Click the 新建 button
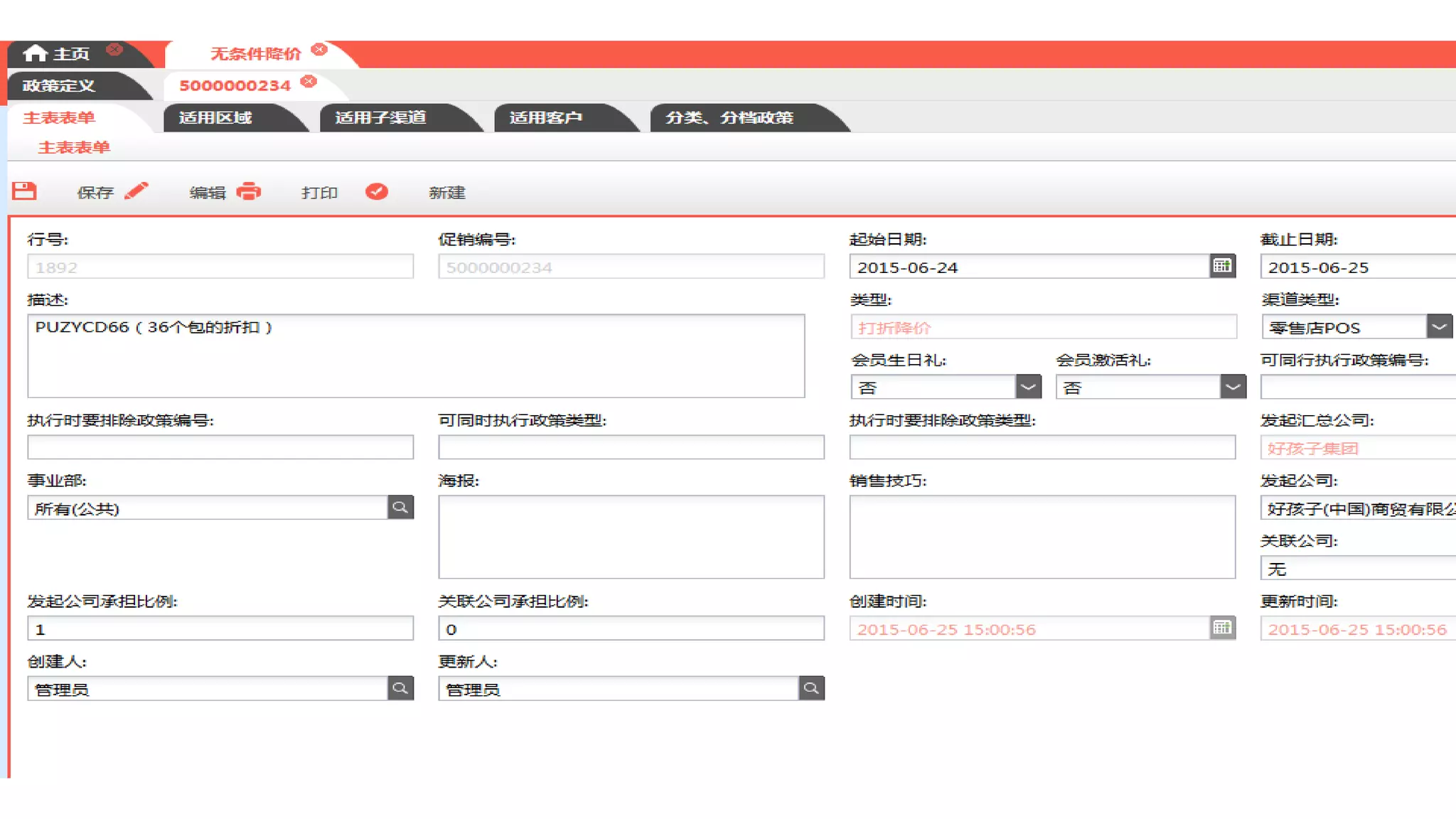 pos(446,193)
